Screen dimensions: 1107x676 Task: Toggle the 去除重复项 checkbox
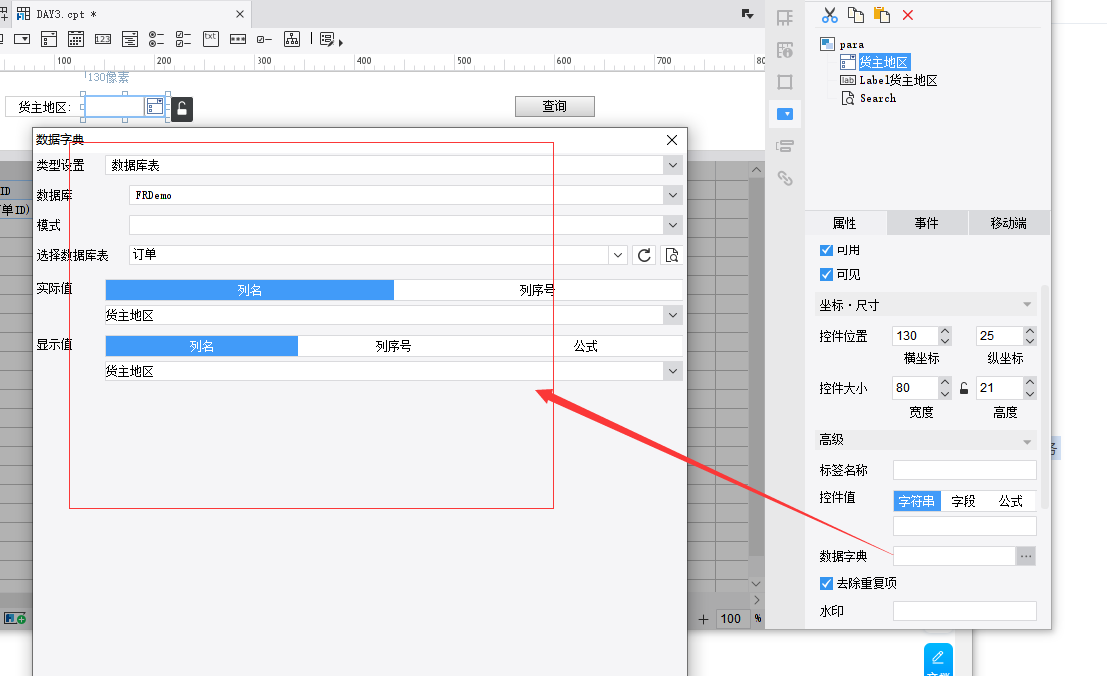click(x=826, y=583)
